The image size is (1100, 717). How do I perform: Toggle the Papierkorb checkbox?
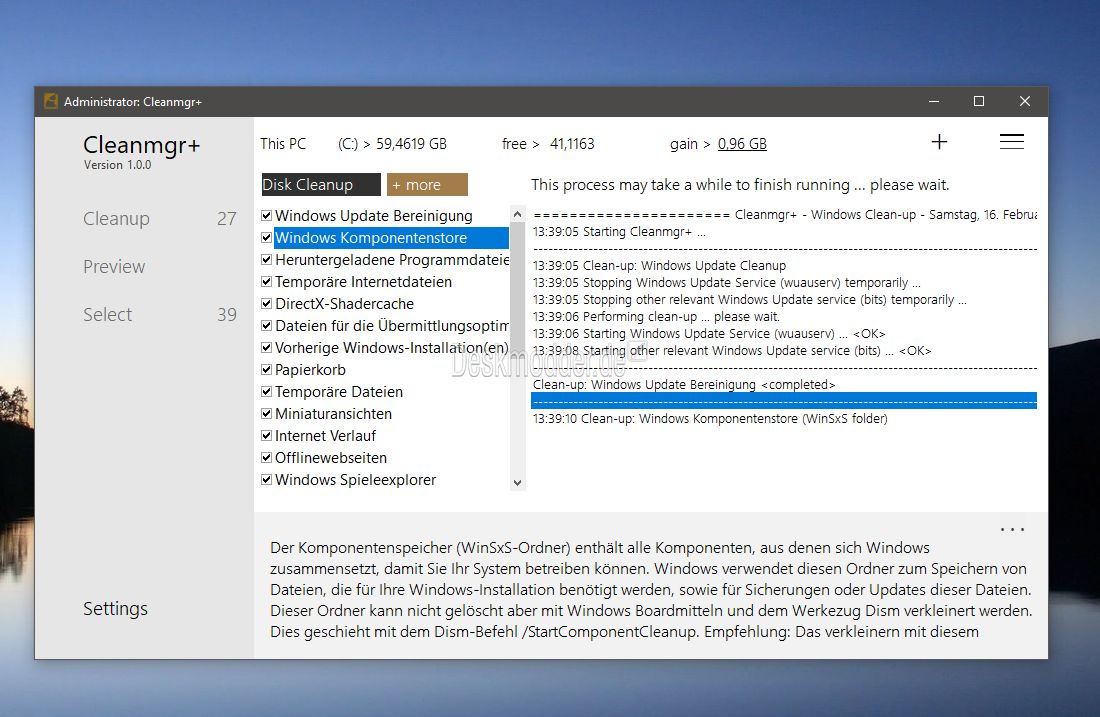pyautogui.click(x=267, y=370)
